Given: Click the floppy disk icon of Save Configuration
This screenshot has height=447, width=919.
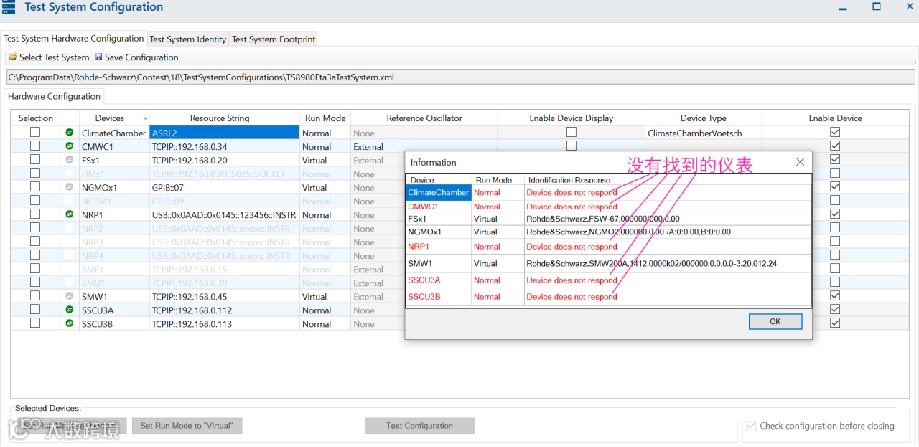Looking at the screenshot, I should (98, 57).
